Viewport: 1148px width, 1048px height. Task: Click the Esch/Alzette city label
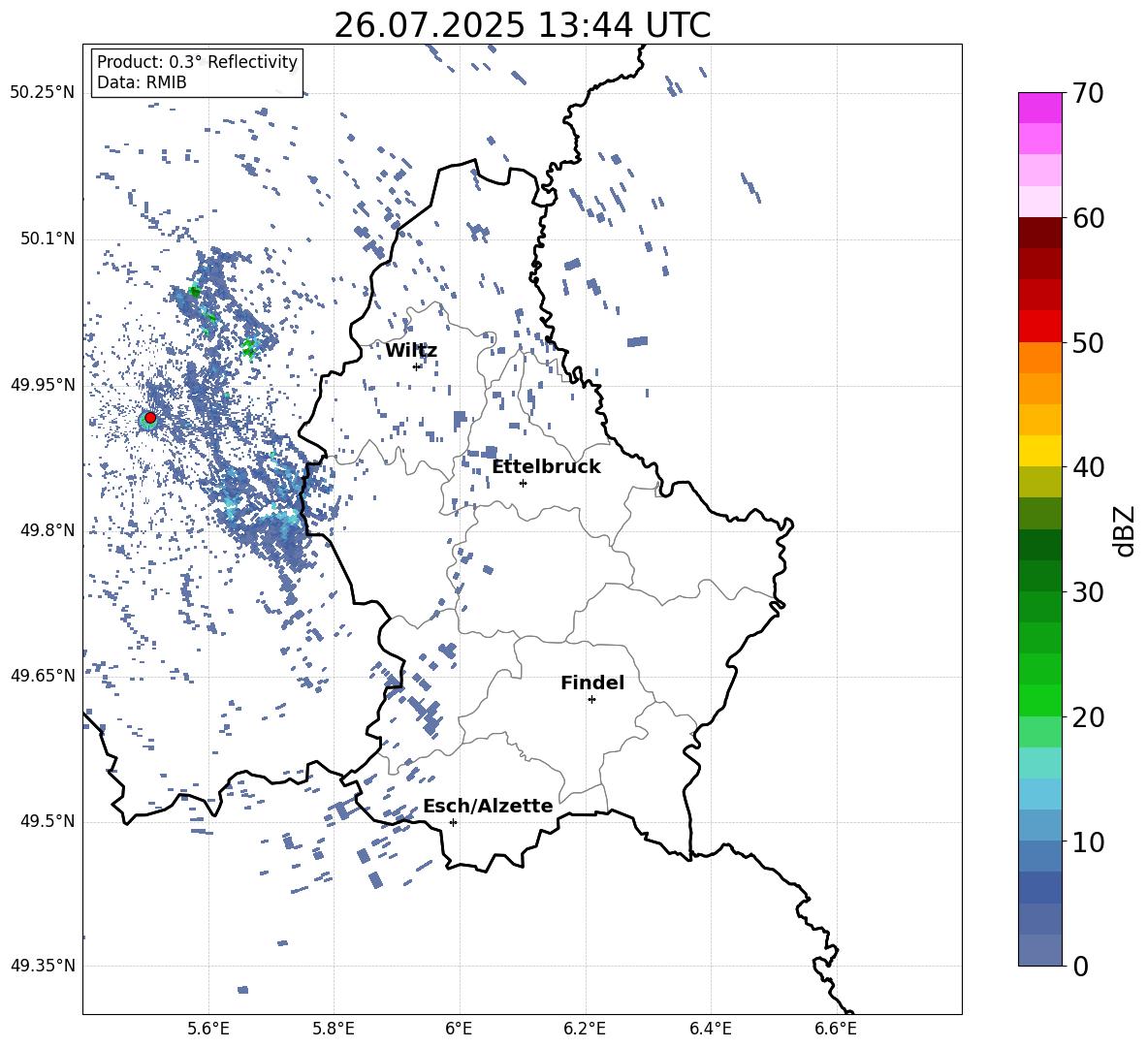coord(488,807)
